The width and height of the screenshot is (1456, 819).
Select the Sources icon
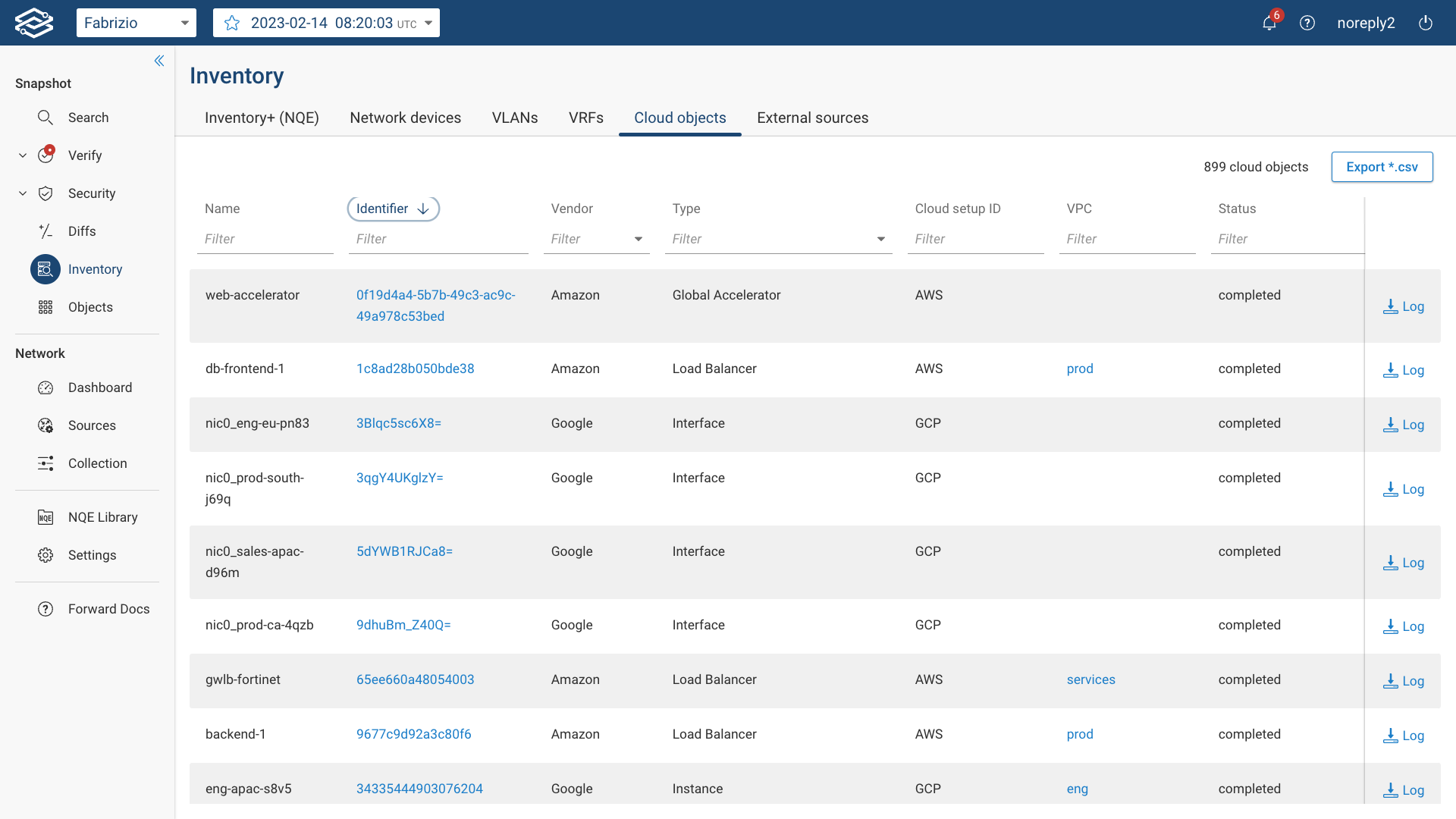point(45,425)
